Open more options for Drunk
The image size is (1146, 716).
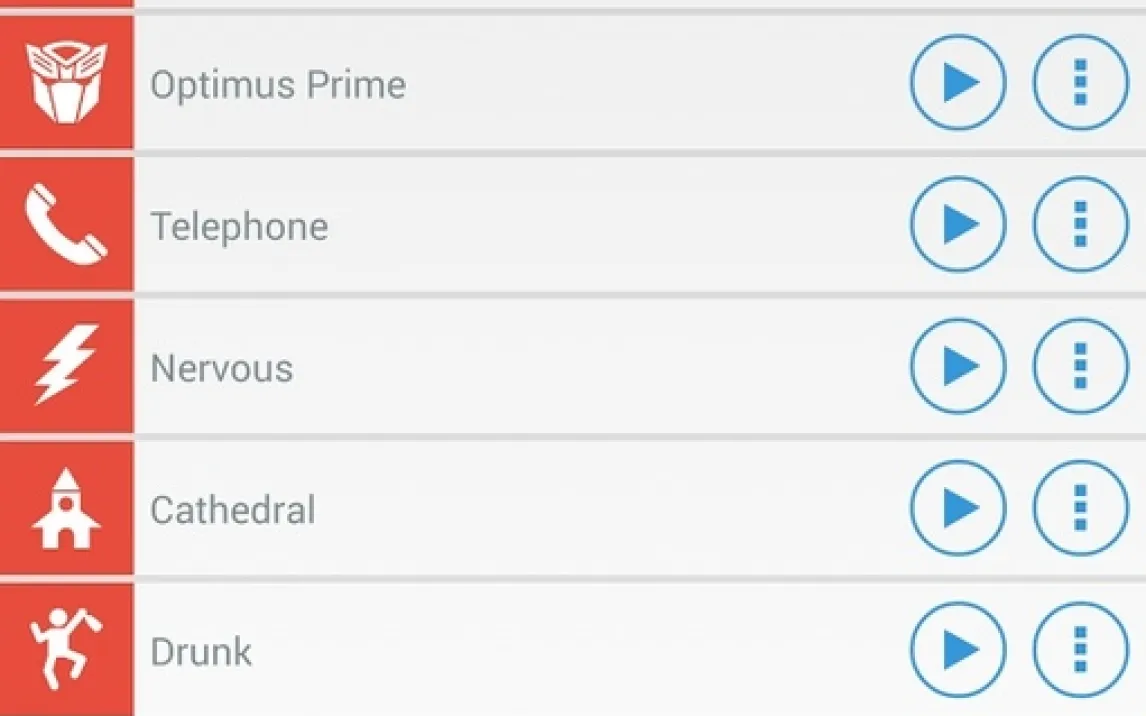pyautogui.click(x=1080, y=651)
